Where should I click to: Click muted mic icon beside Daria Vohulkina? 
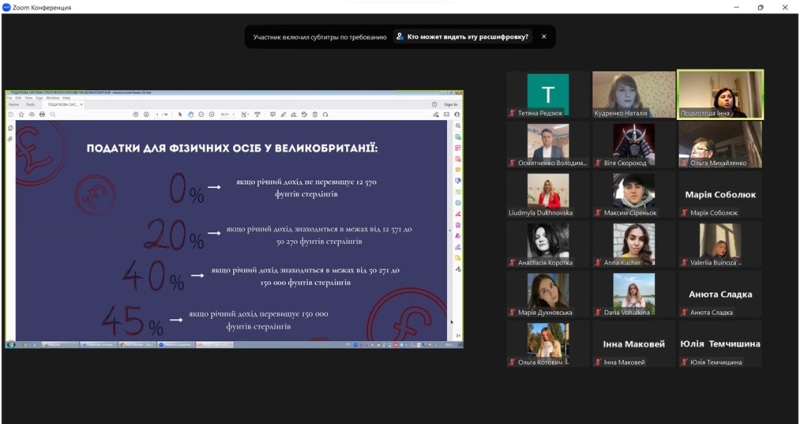598,312
